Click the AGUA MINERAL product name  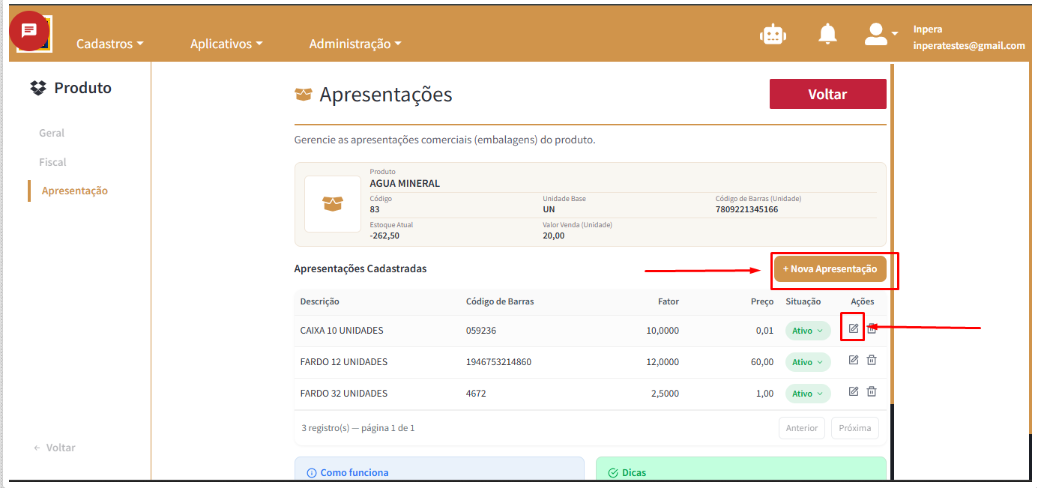coord(405,184)
